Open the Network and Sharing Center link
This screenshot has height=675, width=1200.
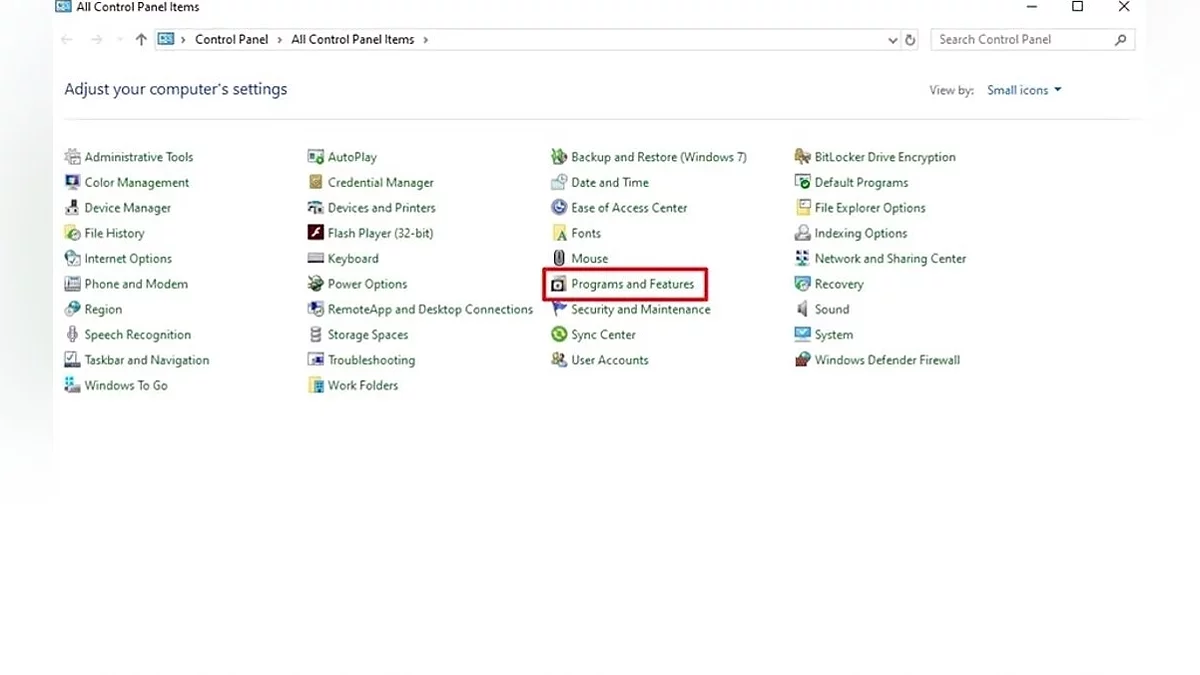(x=890, y=259)
